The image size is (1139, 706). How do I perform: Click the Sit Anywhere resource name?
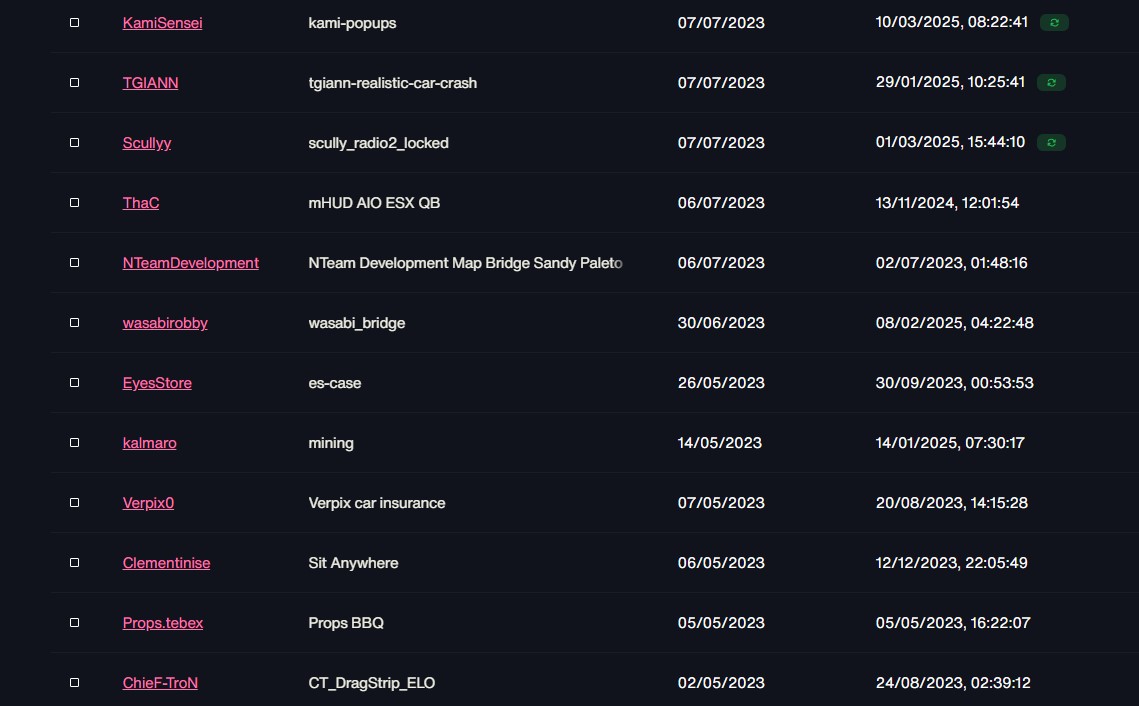pyautogui.click(x=353, y=563)
